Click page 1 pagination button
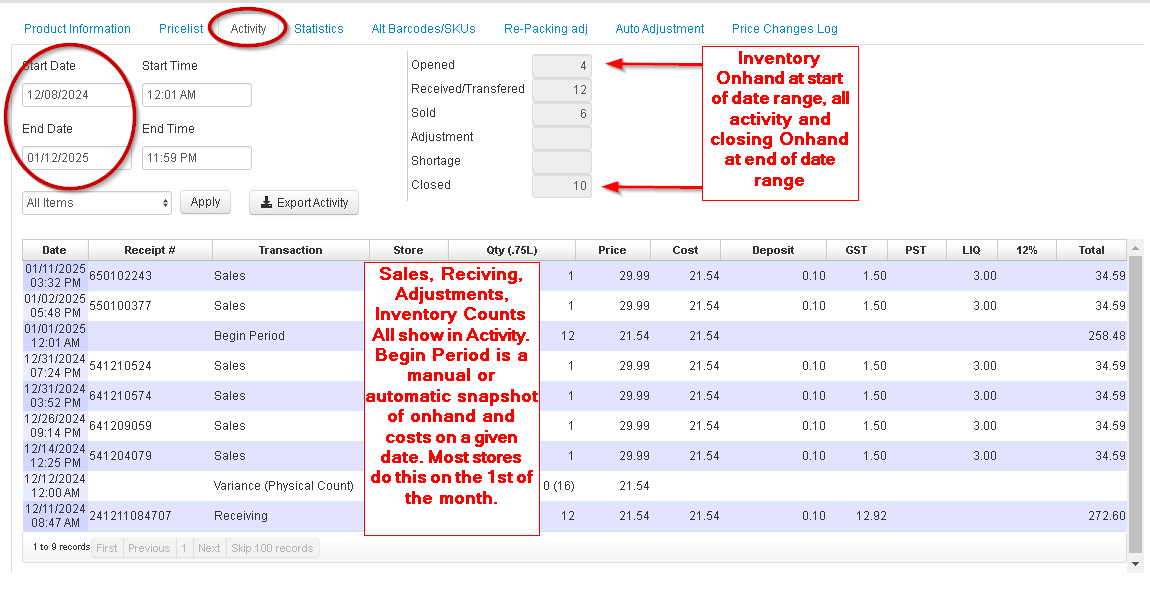This screenshot has height=604, width=1150. (x=184, y=548)
